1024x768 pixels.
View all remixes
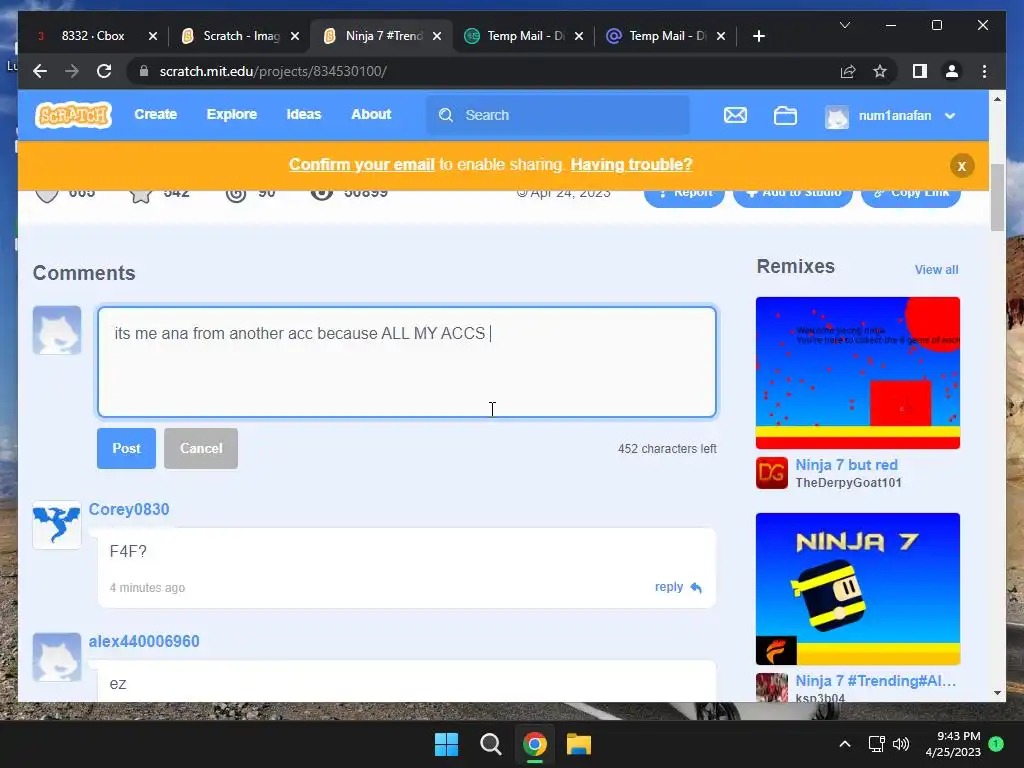[x=936, y=270]
